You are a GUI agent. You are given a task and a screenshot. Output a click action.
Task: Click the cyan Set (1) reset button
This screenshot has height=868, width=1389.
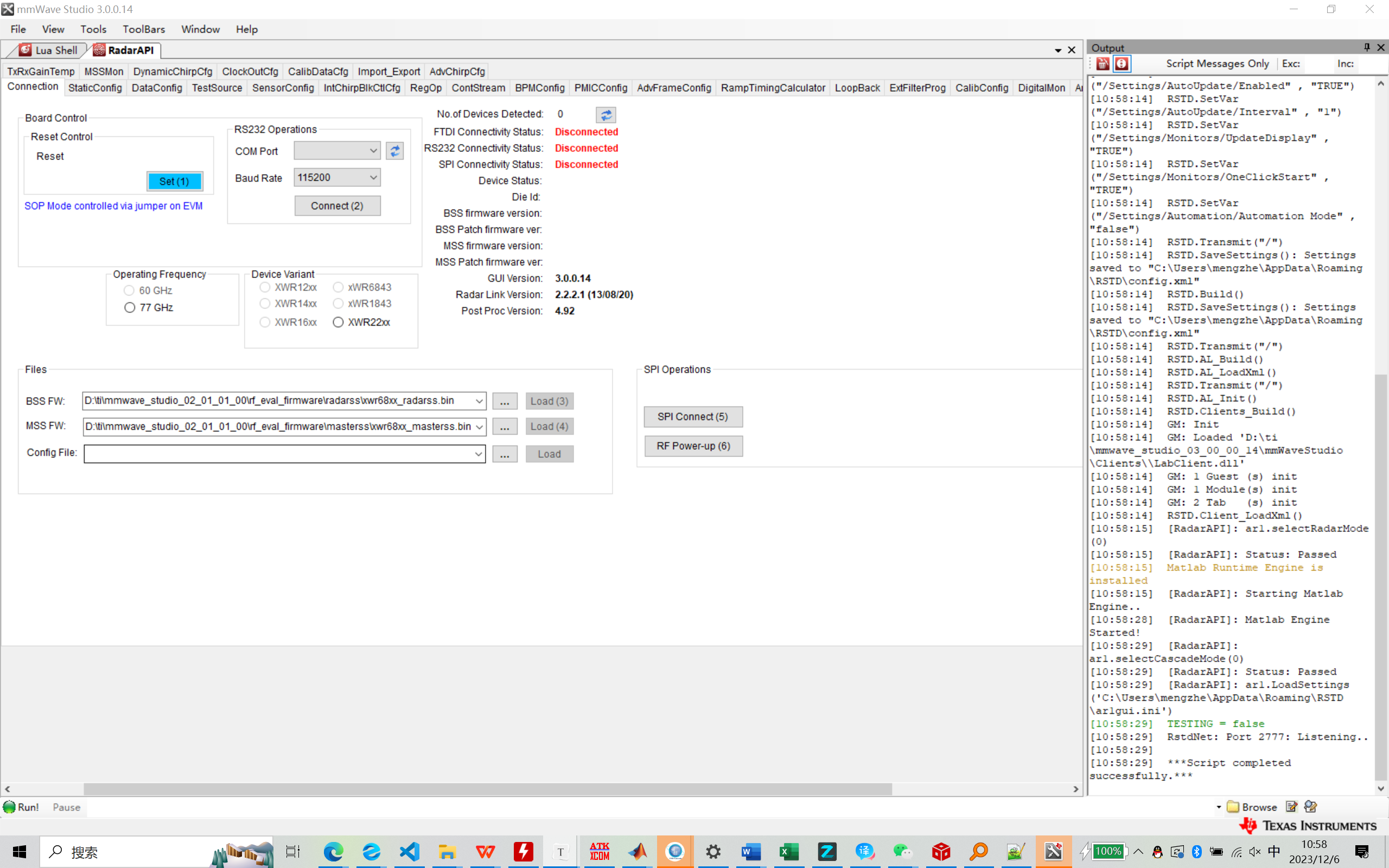pyautogui.click(x=174, y=181)
